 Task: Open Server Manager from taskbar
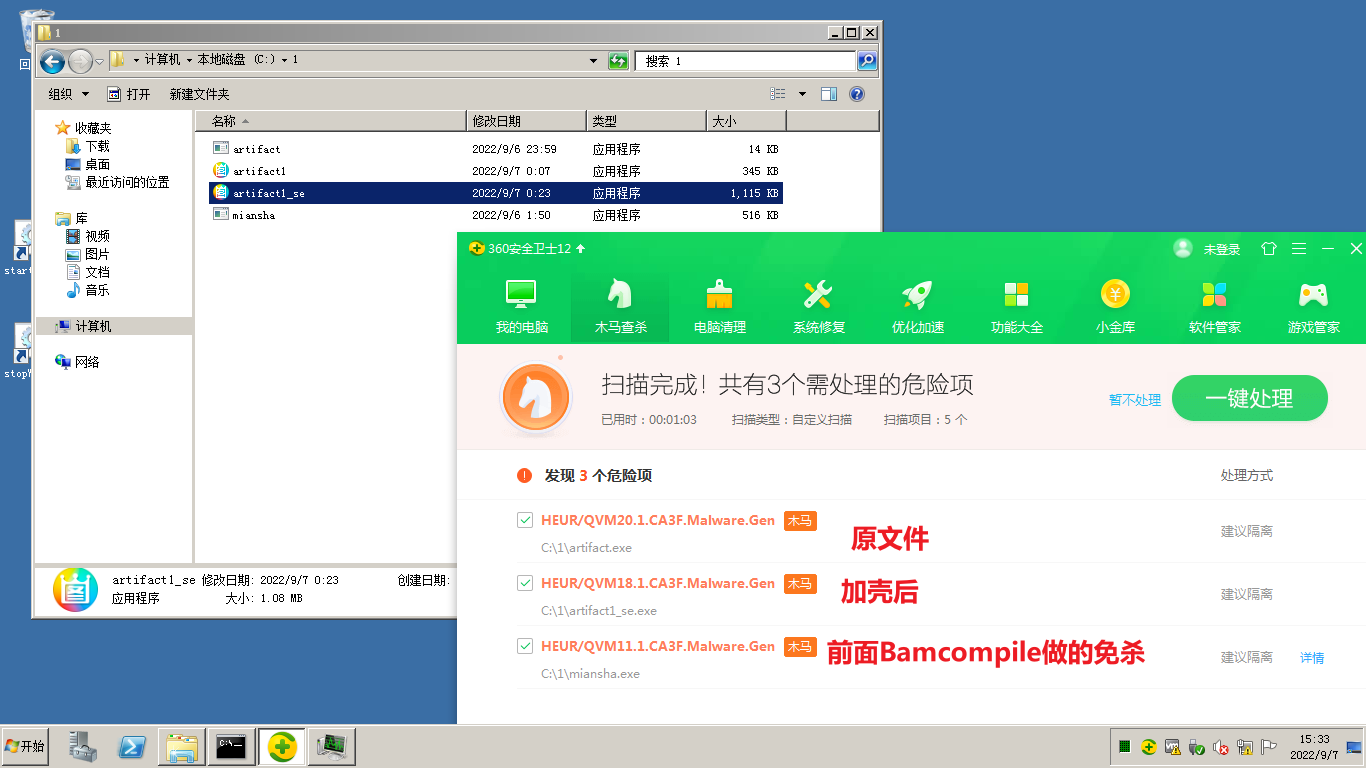tap(83, 746)
